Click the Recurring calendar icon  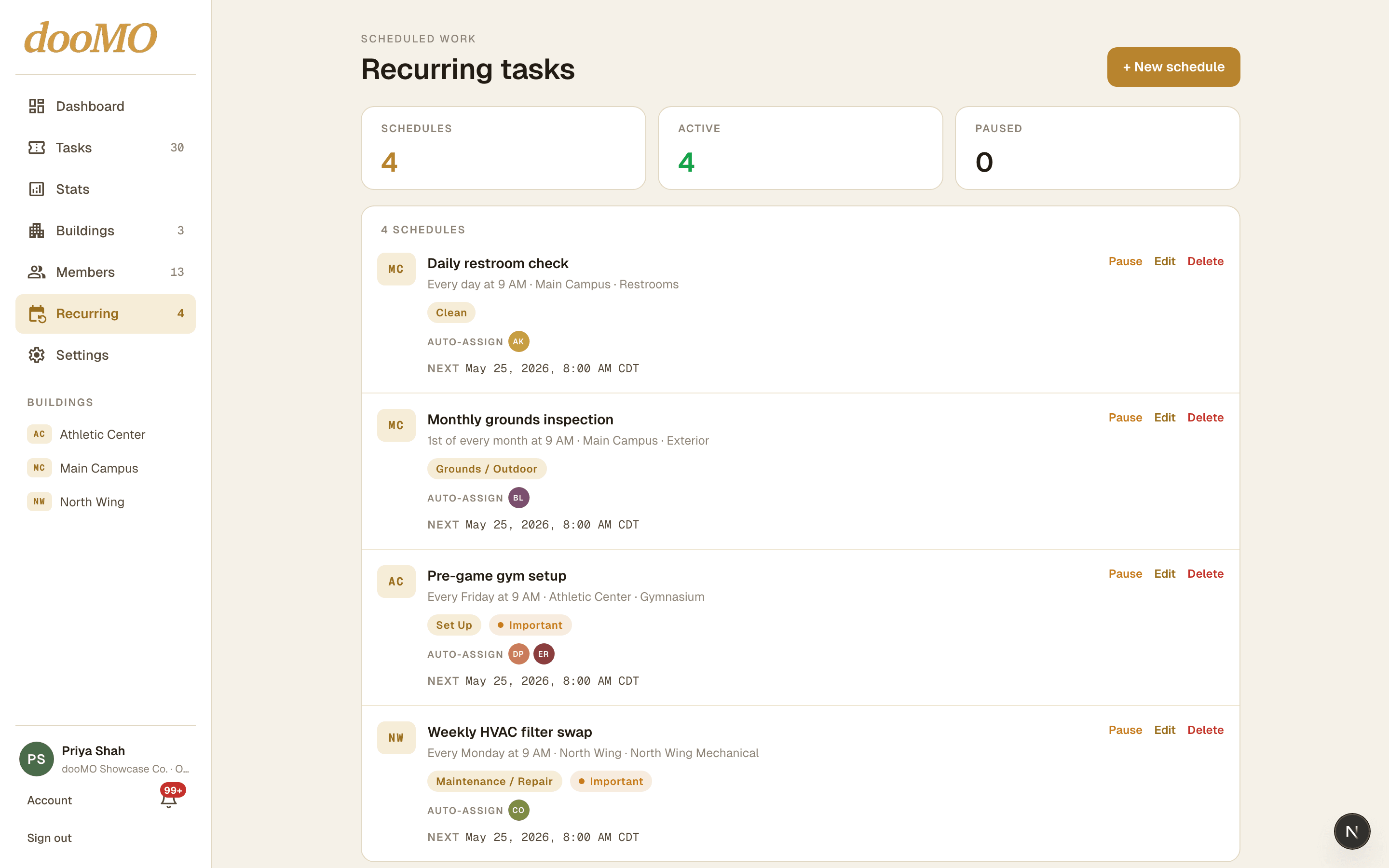tap(37, 314)
